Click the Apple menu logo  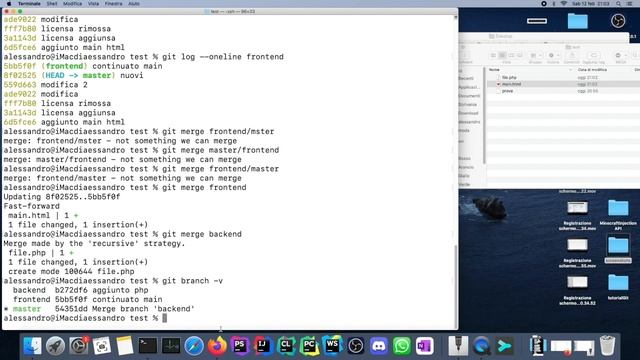(9, 4)
